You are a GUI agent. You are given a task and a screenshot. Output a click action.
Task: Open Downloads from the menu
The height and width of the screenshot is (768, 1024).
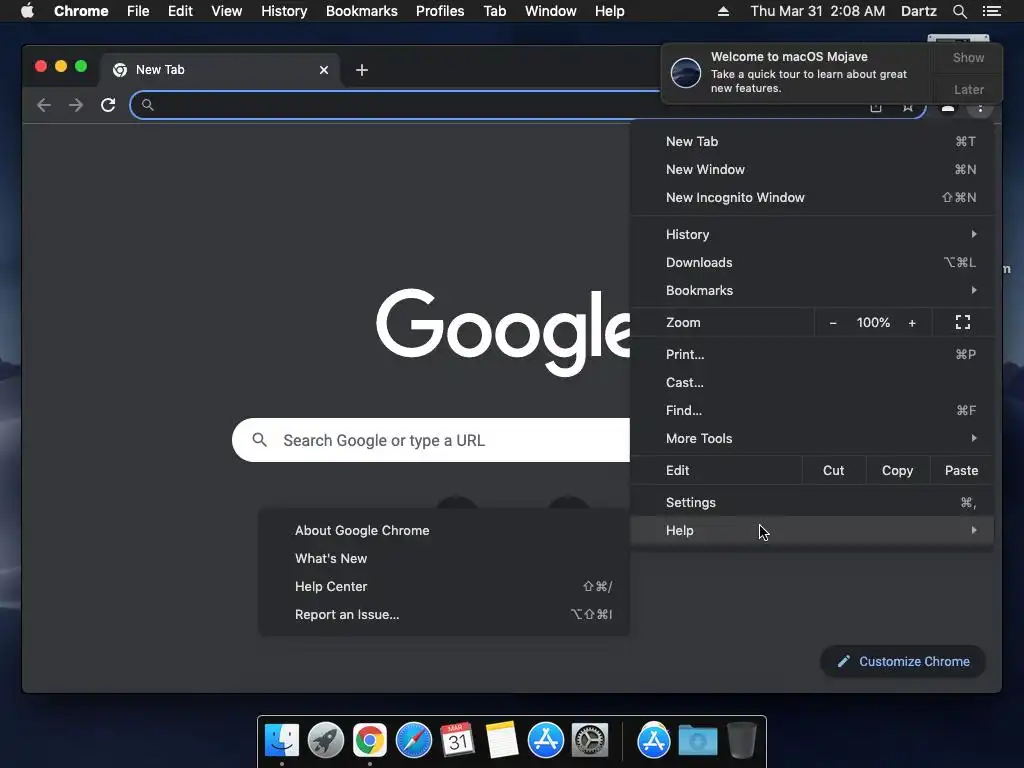tap(812, 263)
